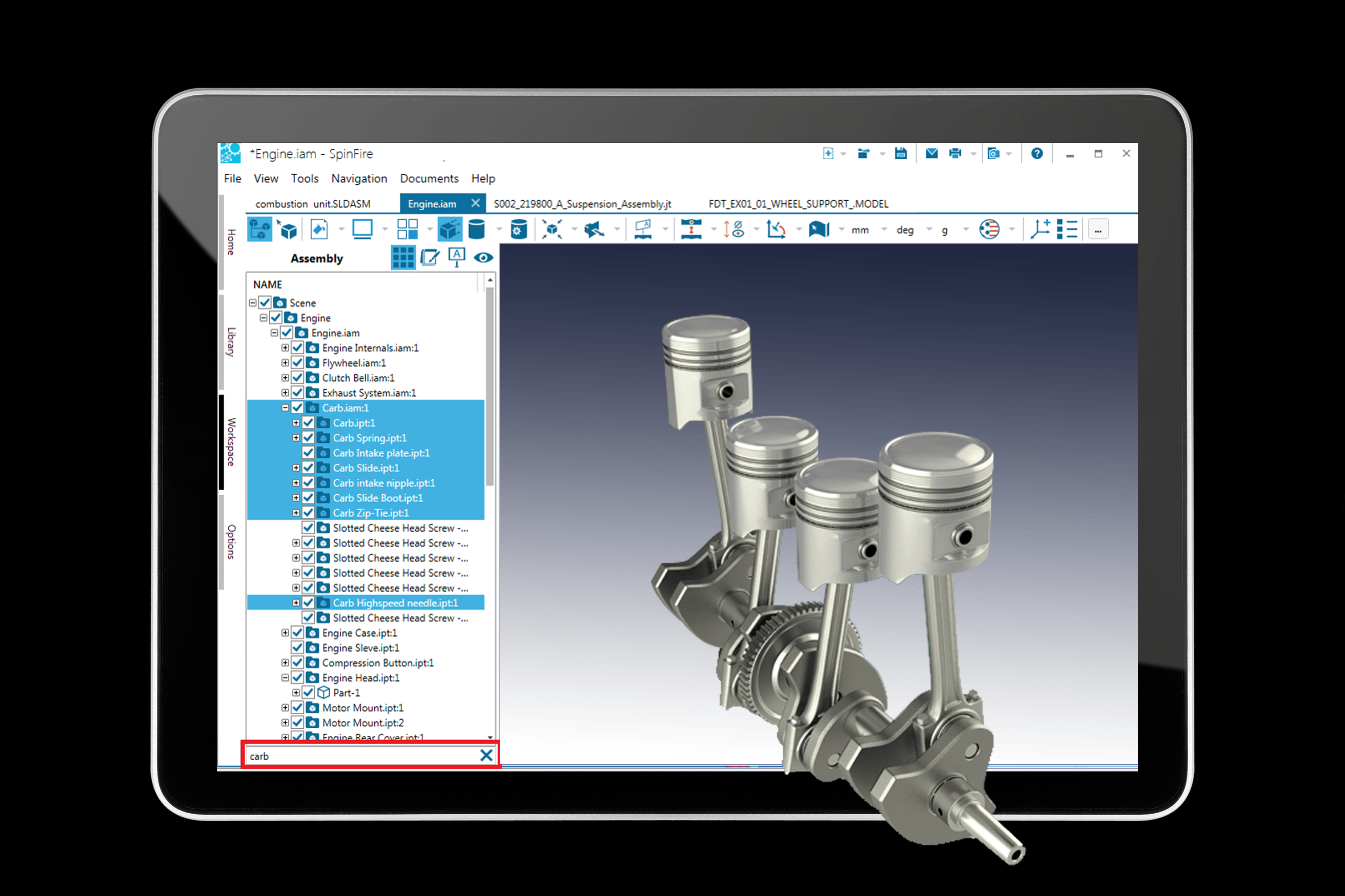Uncheck the Engine Internals.iam:1 checkbox
The width and height of the screenshot is (1345, 896).
[297, 347]
